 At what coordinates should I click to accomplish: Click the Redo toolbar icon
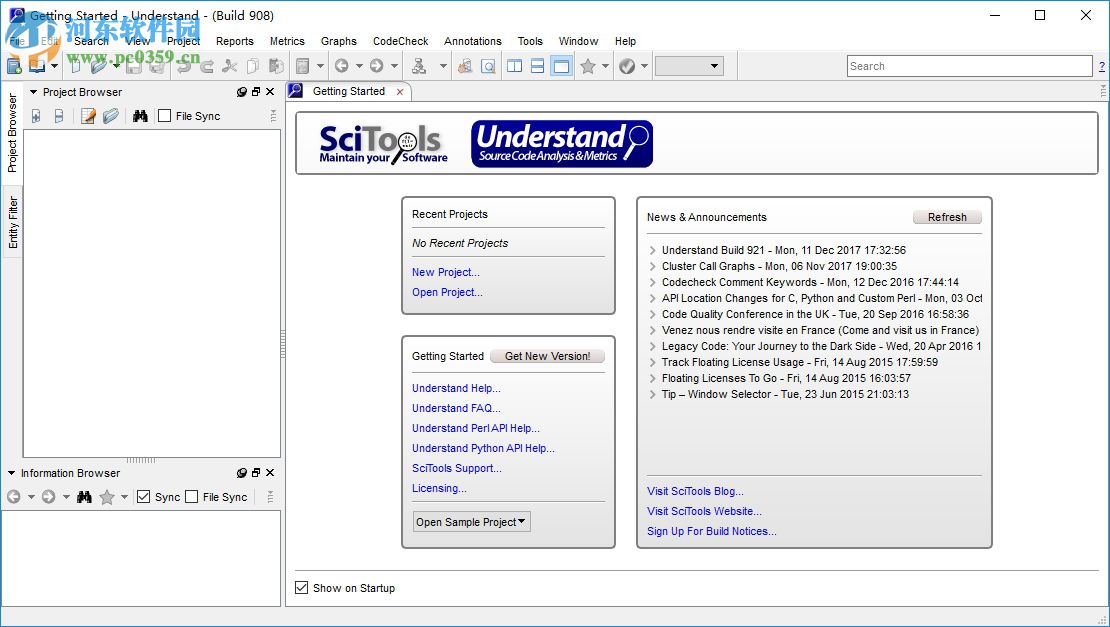pyautogui.click(x=207, y=65)
